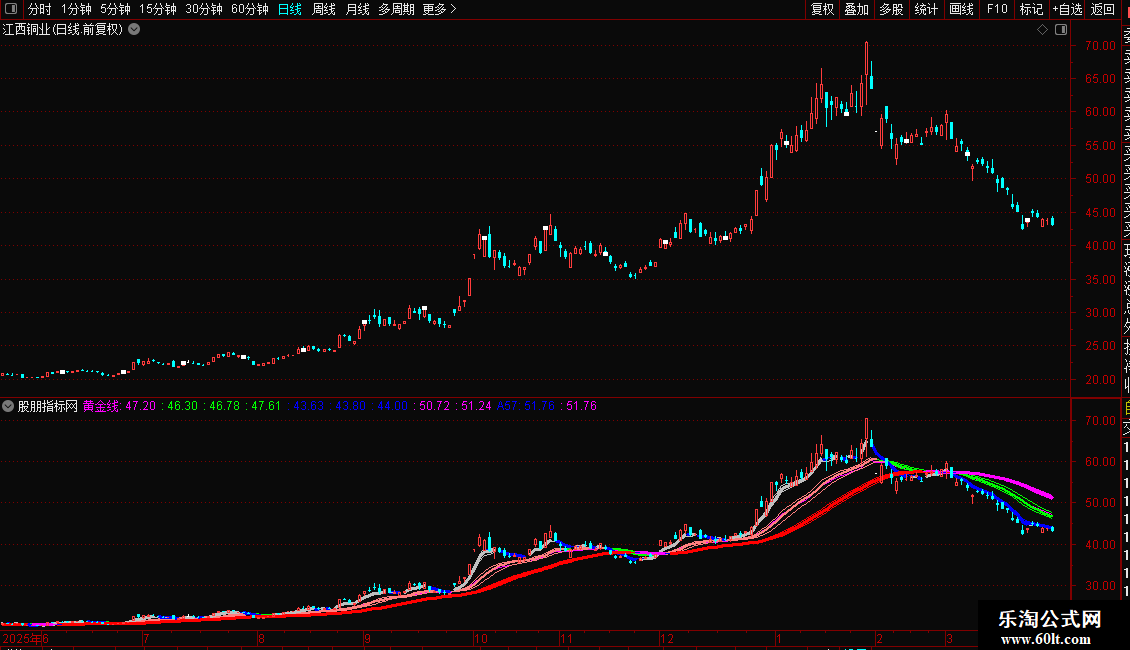1130x650 pixels.
Task: Click the 江西铜业(日线.前复权) chart title
Action: coord(63,30)
